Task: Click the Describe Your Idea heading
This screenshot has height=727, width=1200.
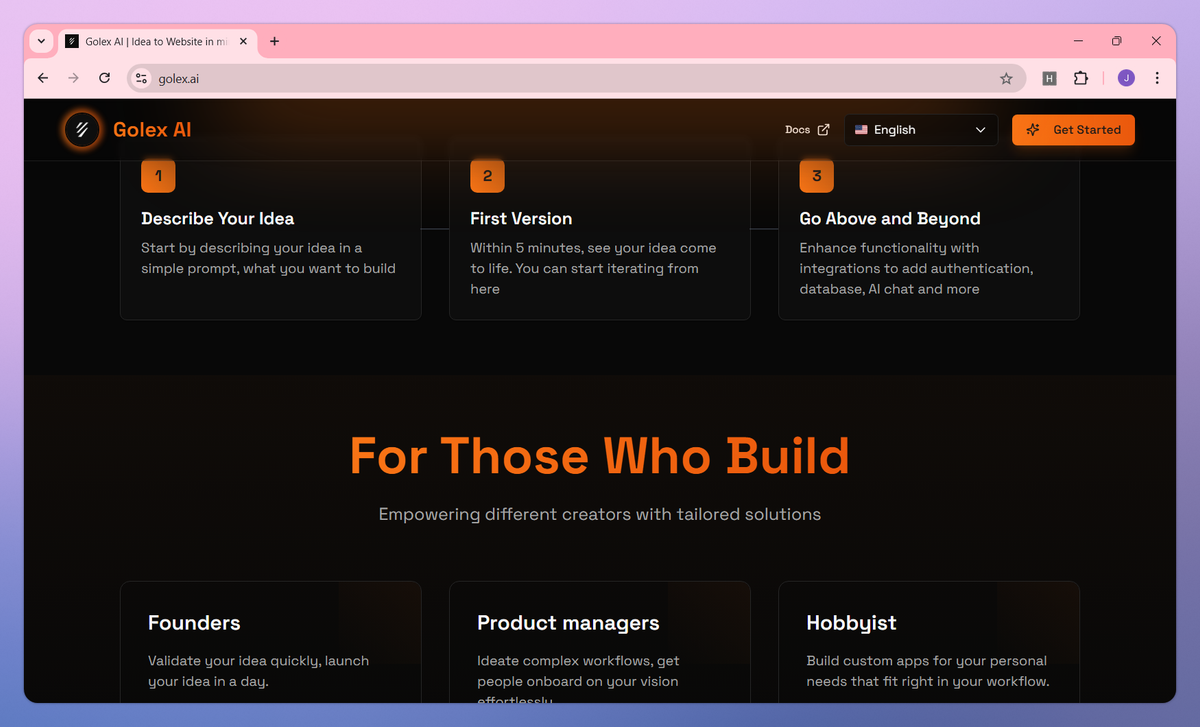Action: point(218,219)
